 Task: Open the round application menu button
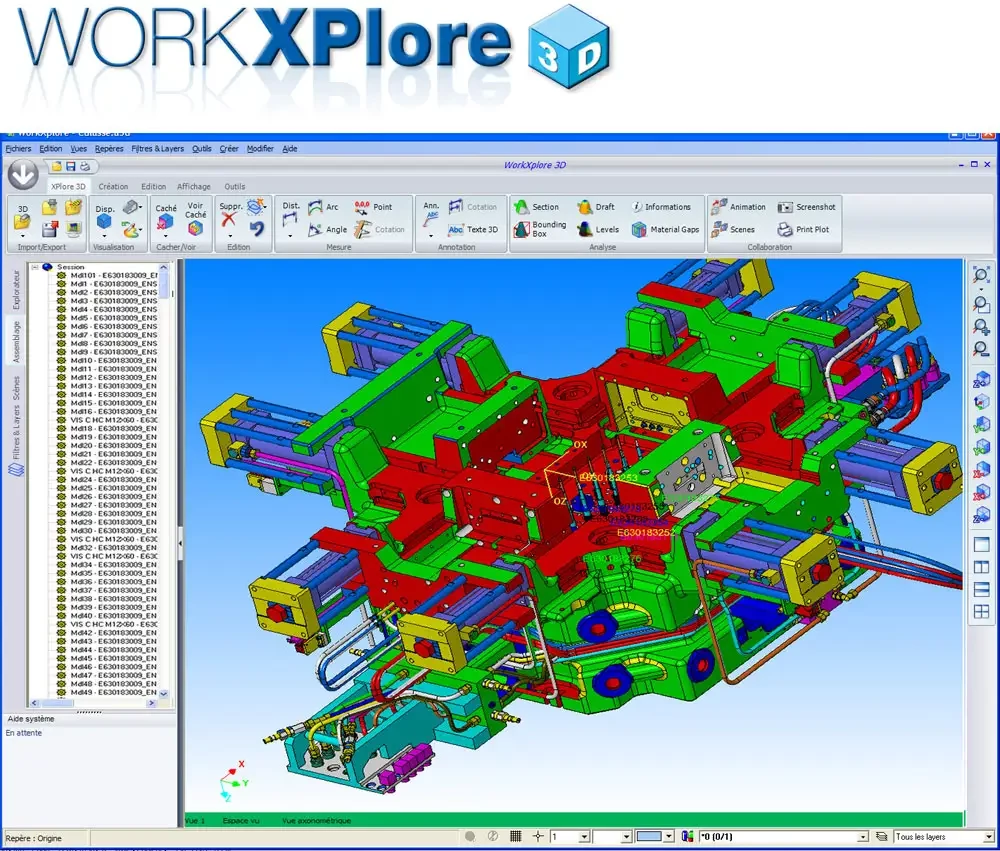click(x=23, y=175)
